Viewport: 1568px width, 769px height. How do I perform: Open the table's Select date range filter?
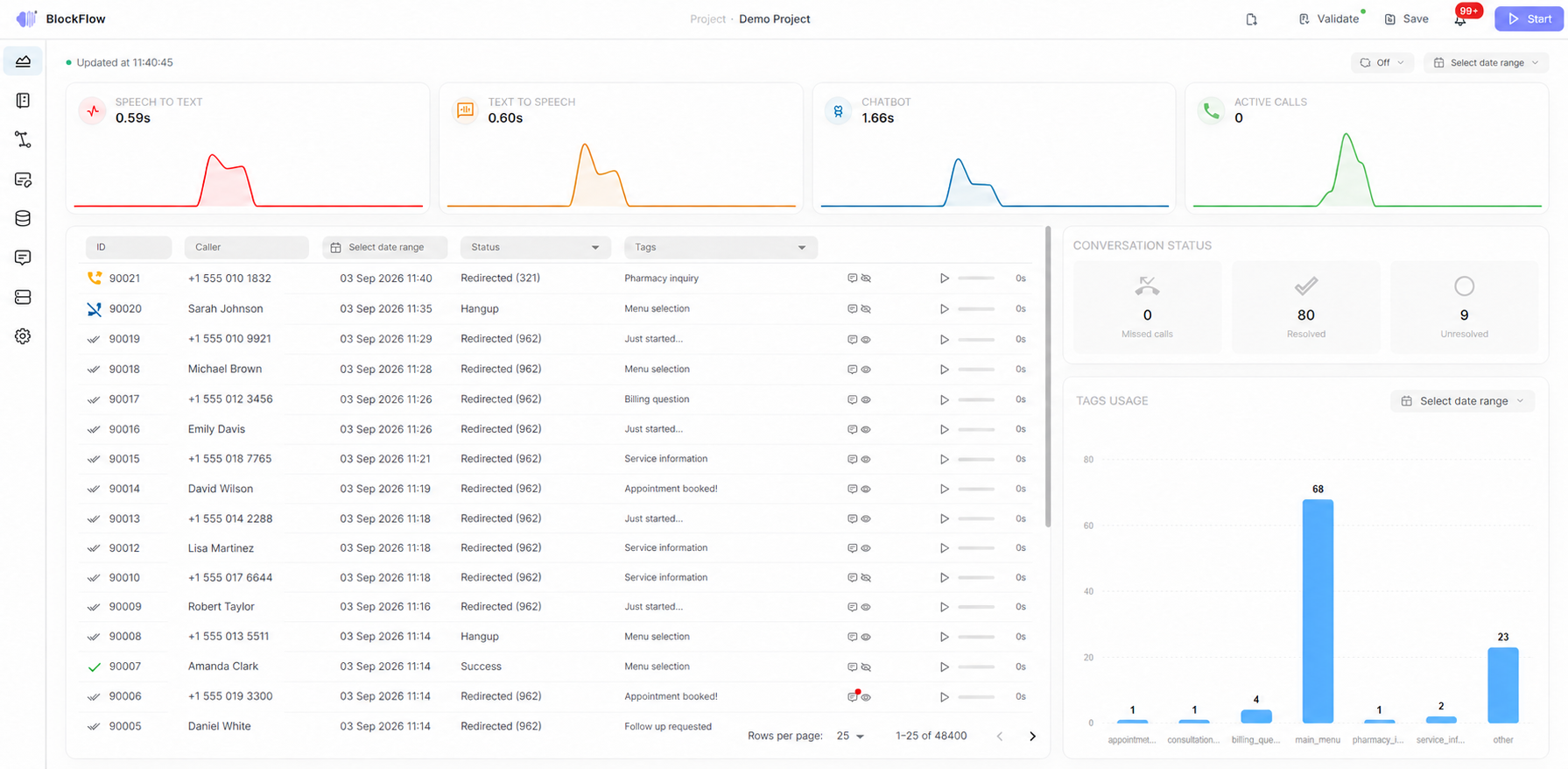click(385, 247)
